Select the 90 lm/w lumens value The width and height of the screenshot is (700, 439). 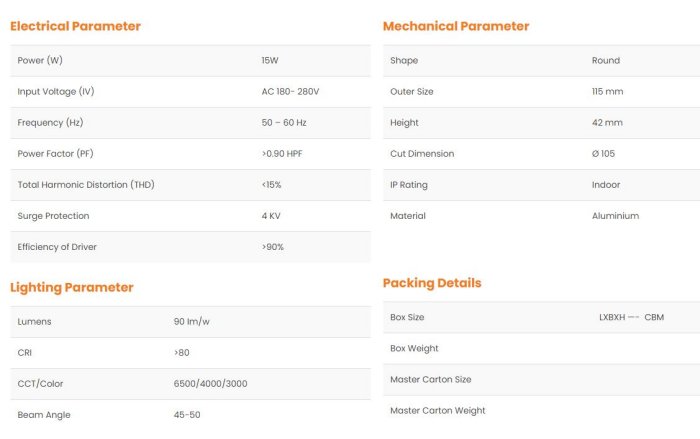tap(192, 322)
